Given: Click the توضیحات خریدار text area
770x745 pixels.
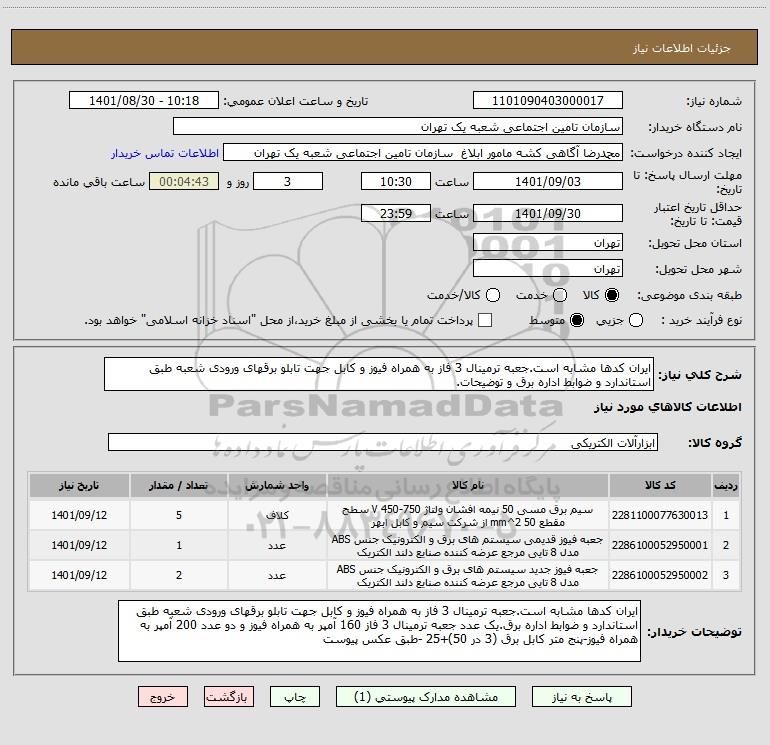Looking at the screenshot, I should click(379, 631).
